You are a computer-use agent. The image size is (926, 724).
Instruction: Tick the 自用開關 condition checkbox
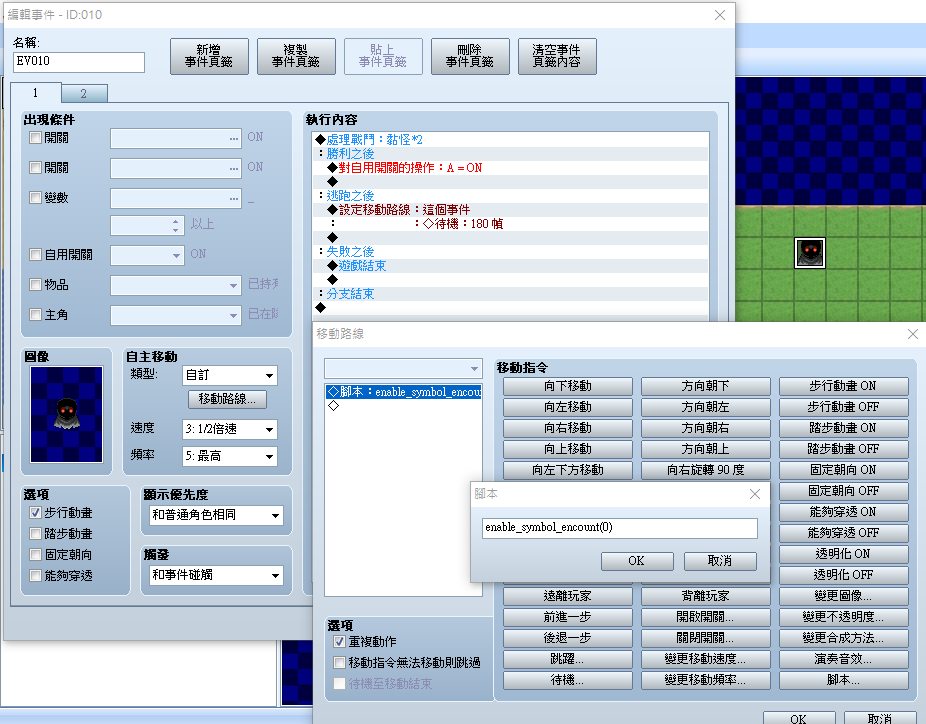[35, 255]
